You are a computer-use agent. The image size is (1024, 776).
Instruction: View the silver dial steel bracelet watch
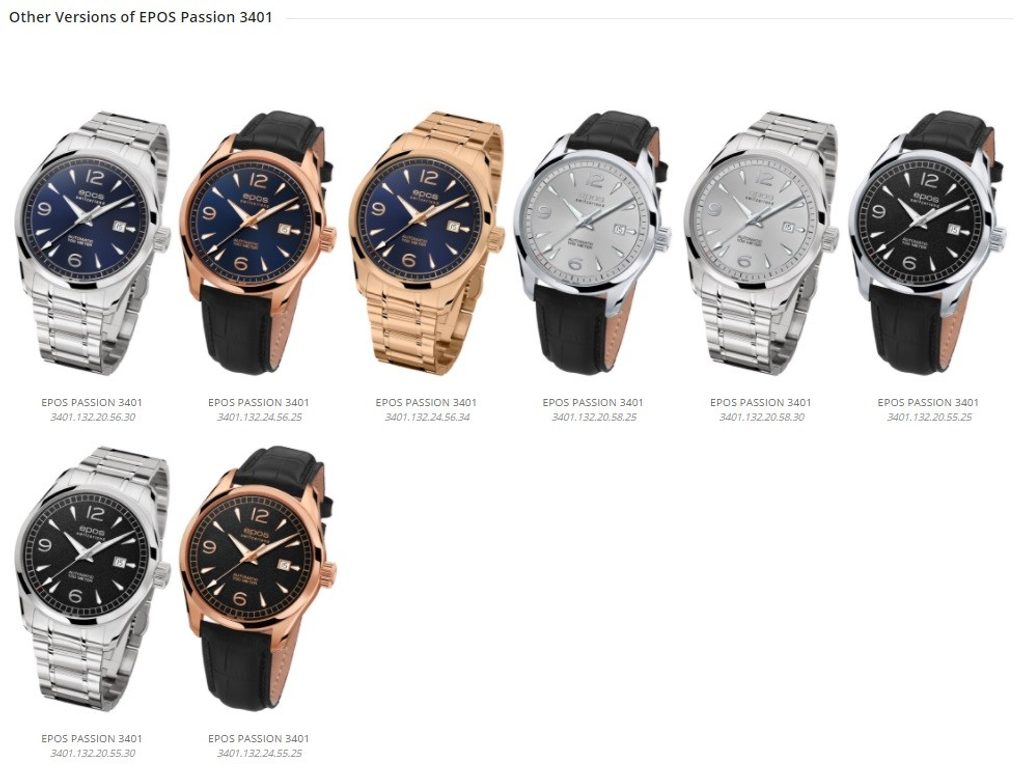click(x=761, y=243)
